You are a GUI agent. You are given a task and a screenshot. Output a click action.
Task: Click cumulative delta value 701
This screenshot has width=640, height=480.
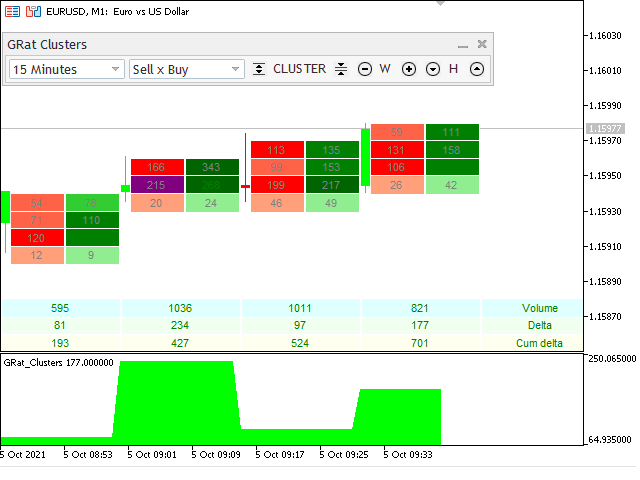[x=420, y=343]
